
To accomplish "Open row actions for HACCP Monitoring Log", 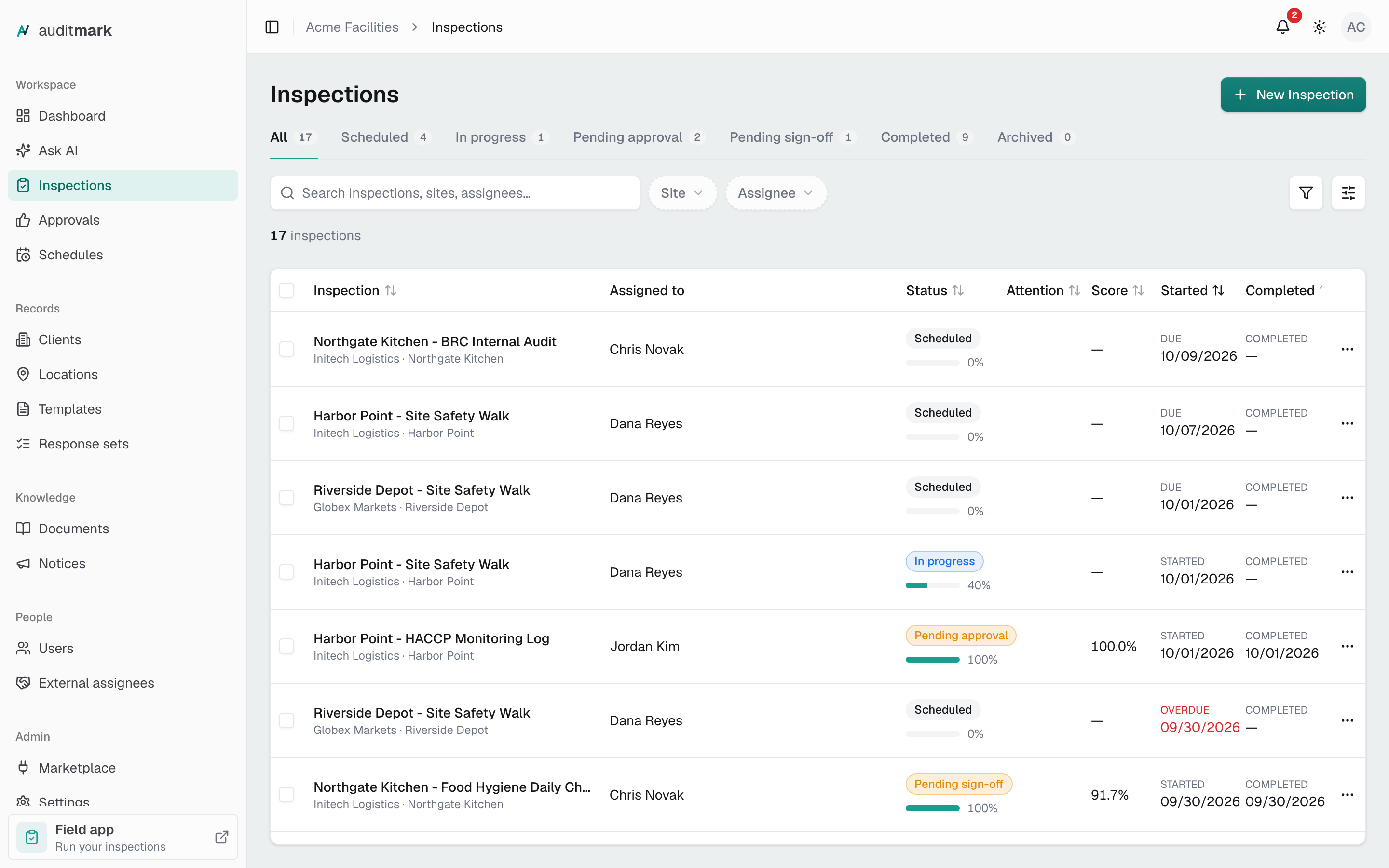I will tap(1347, 646).
